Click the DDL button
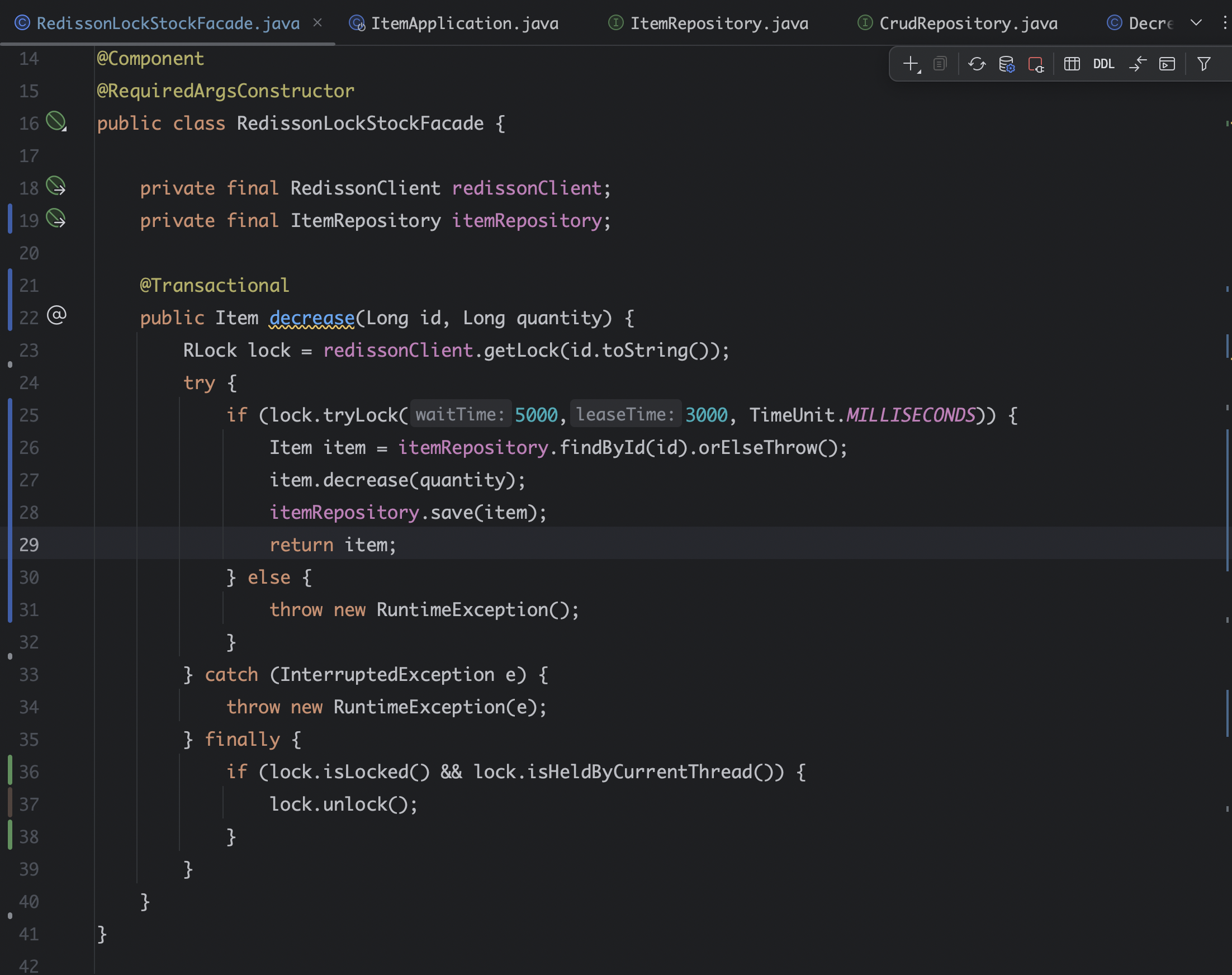Screen dimensions: 1232x975 [1103, 64]
